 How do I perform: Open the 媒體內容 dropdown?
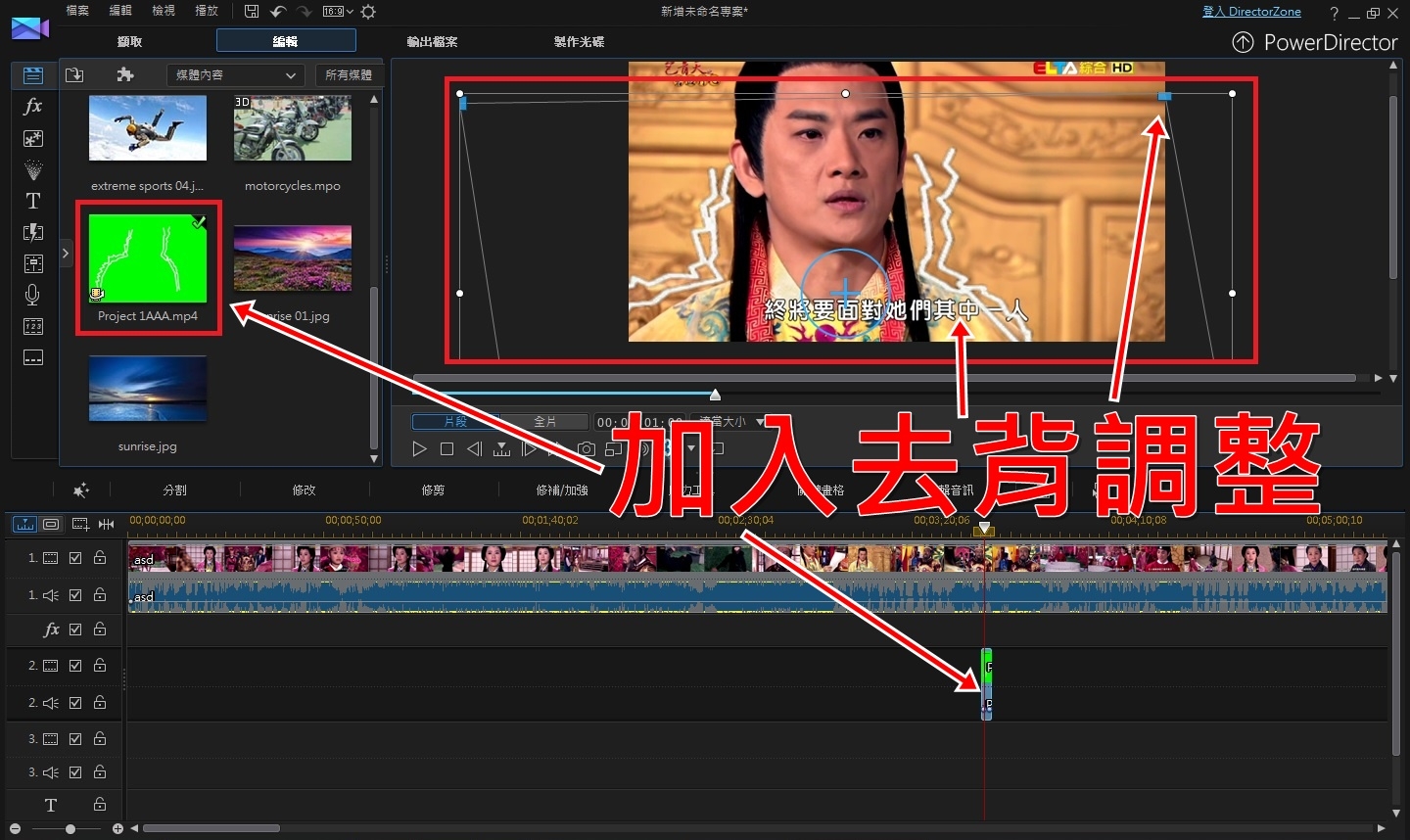pyautogui.click(x=235, y=74)
